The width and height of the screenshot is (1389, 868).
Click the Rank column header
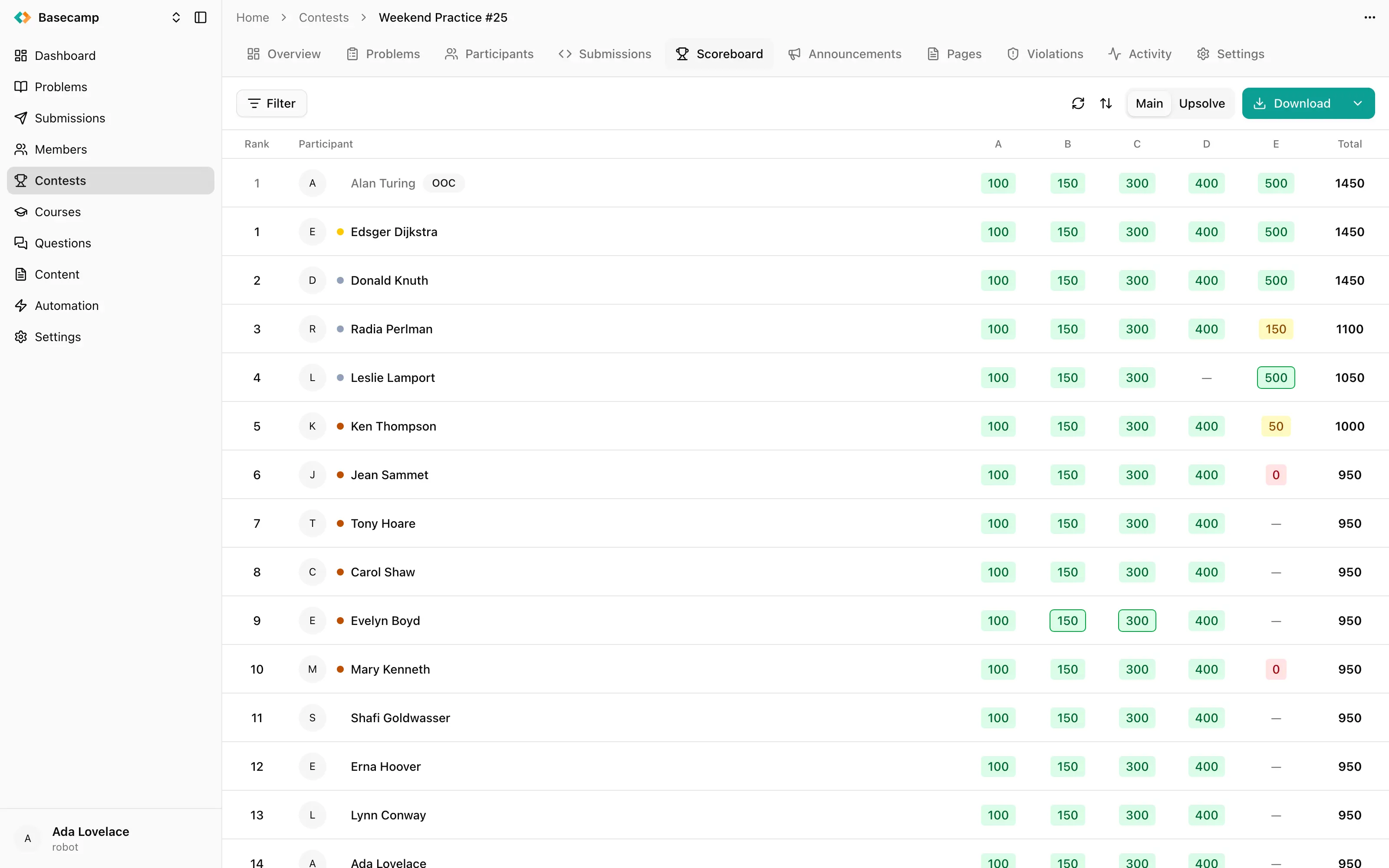click(x=257, y=144)
